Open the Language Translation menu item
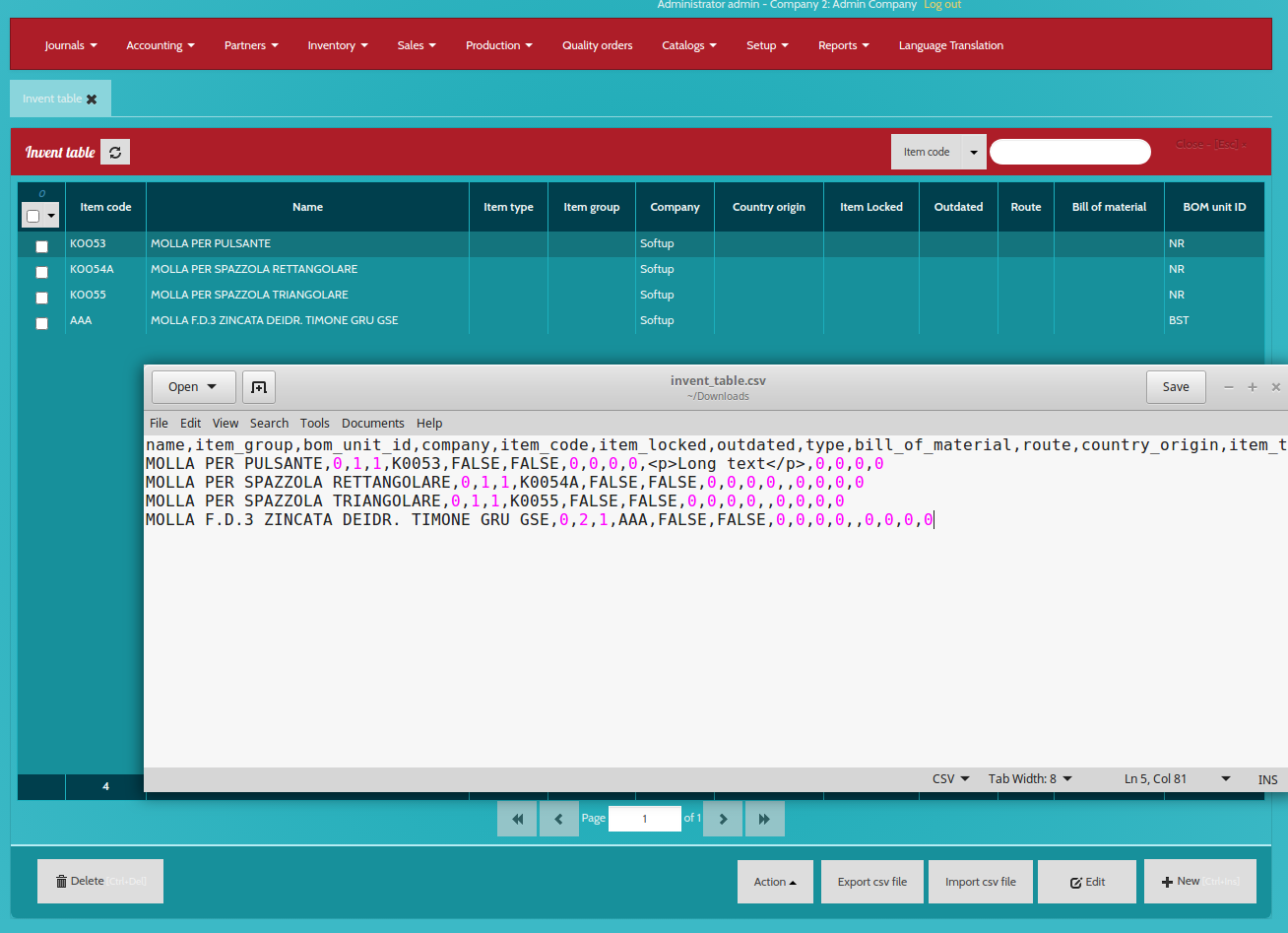Image resolution: width=1288 pixels, height=933 pixels. point(951,45)
